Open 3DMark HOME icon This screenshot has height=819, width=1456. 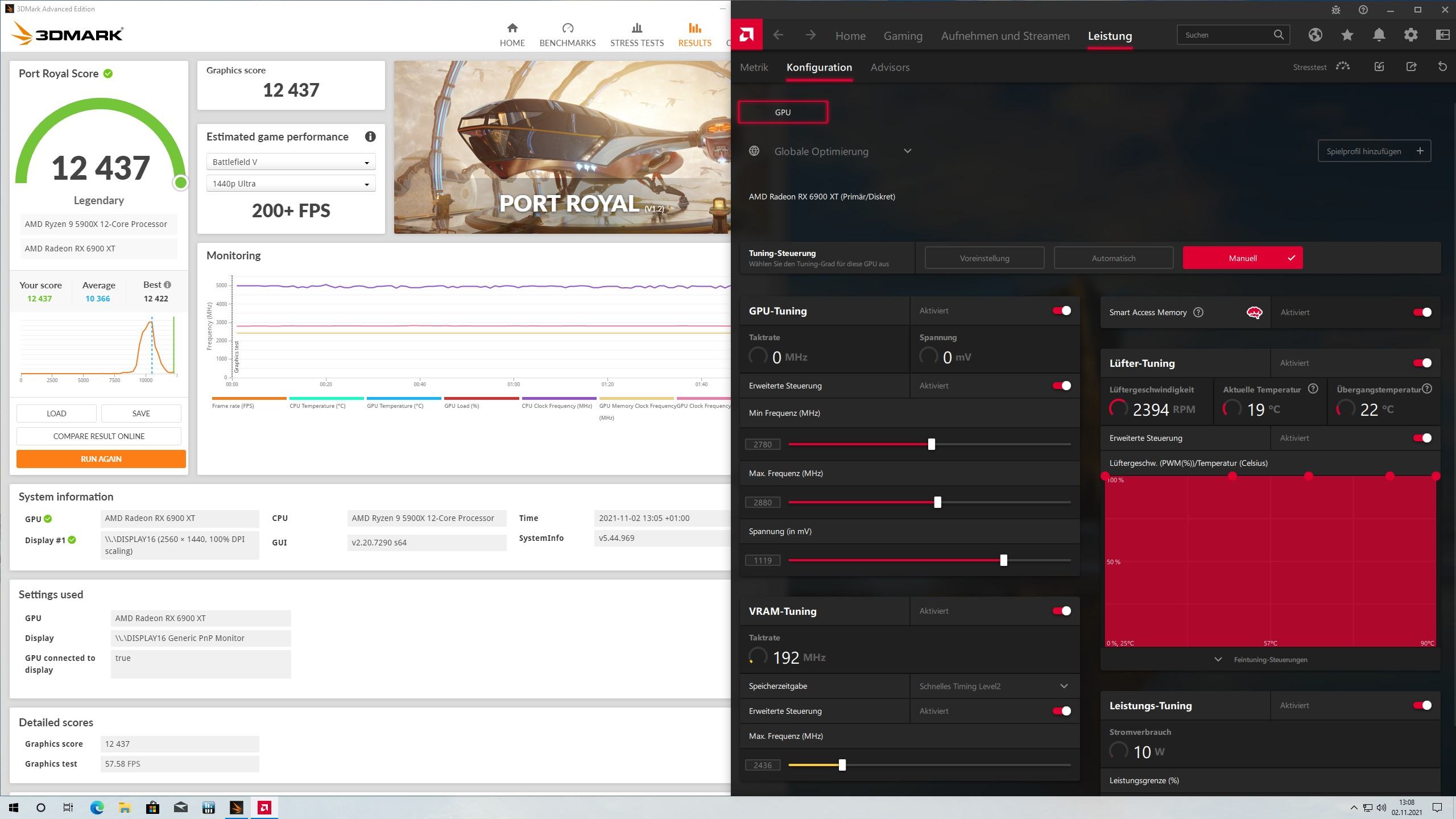(512, 28)
